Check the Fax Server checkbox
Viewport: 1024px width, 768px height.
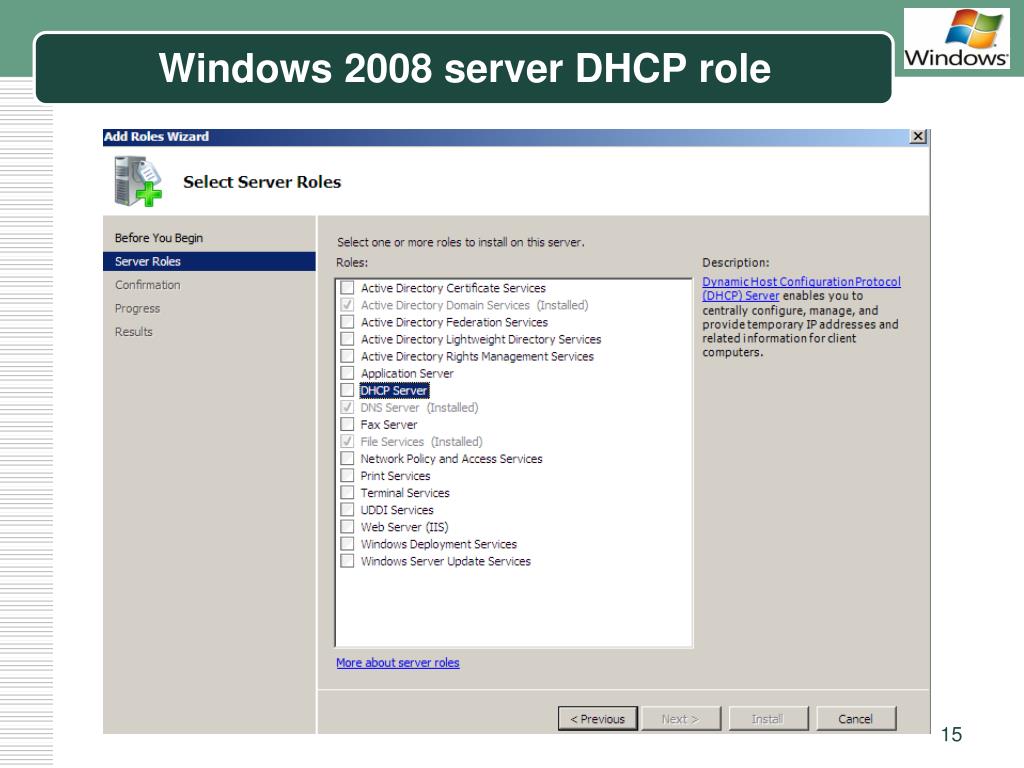pos(347,424)
